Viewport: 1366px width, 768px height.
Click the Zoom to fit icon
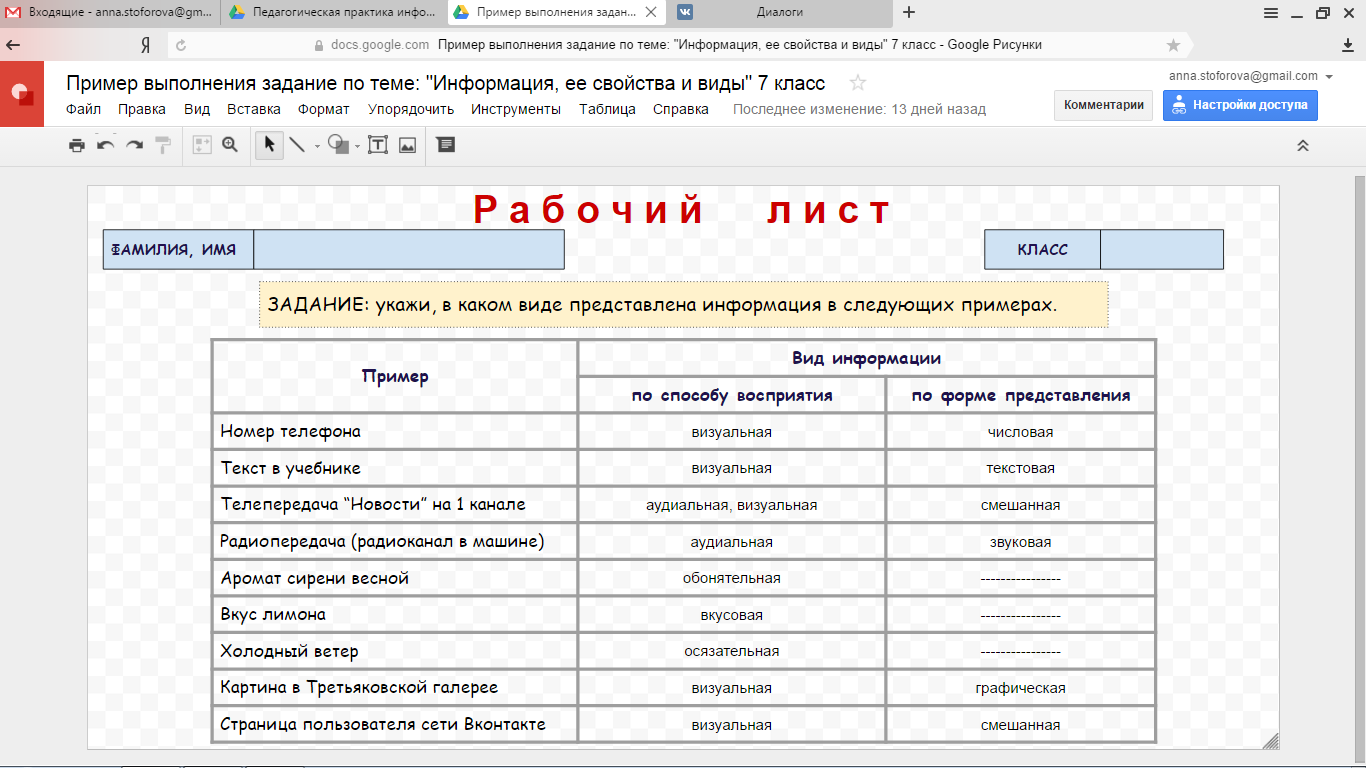click(x=202, y=145)
